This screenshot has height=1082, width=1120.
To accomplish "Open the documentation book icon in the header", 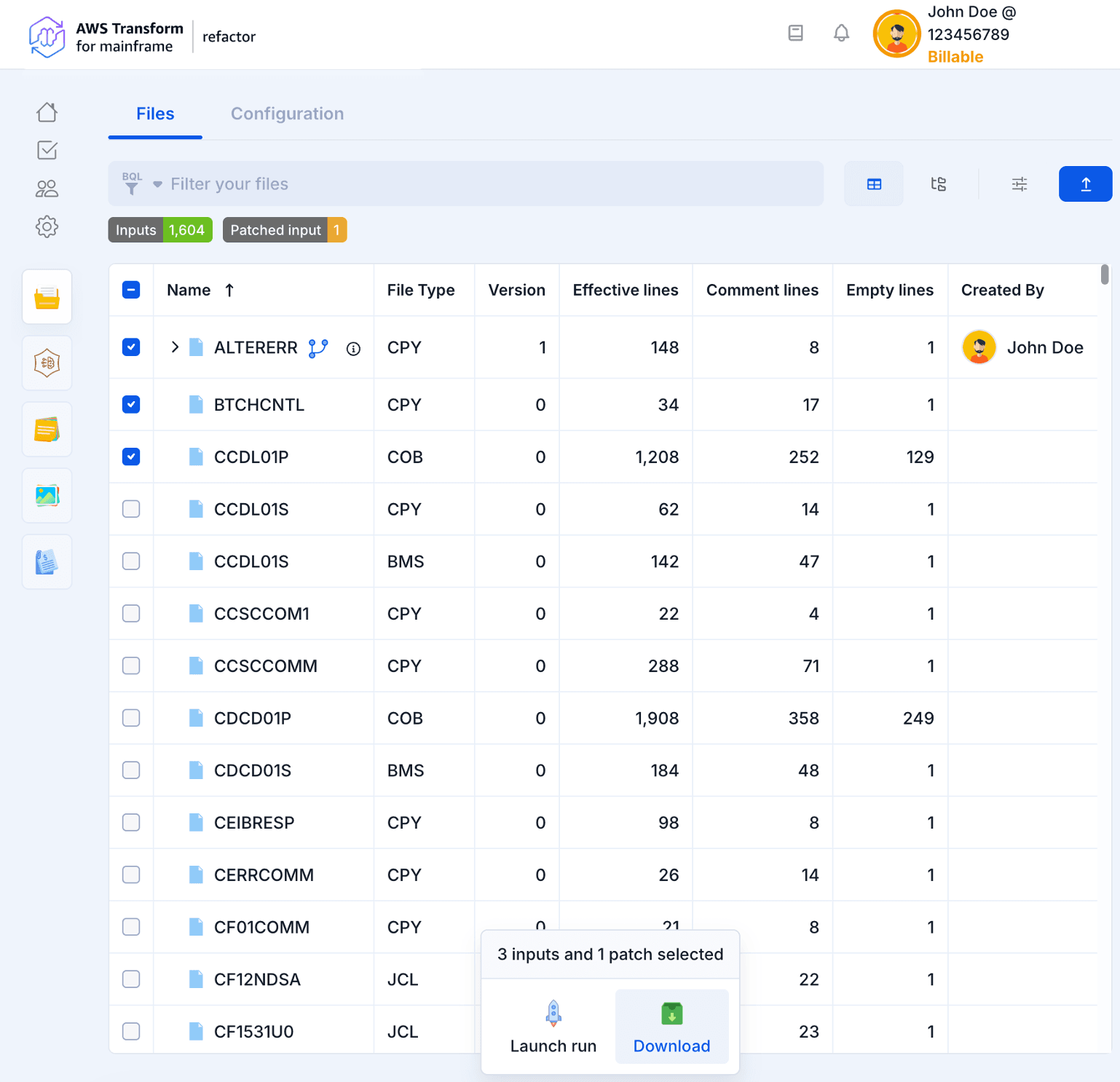I will tap(795, 33).
